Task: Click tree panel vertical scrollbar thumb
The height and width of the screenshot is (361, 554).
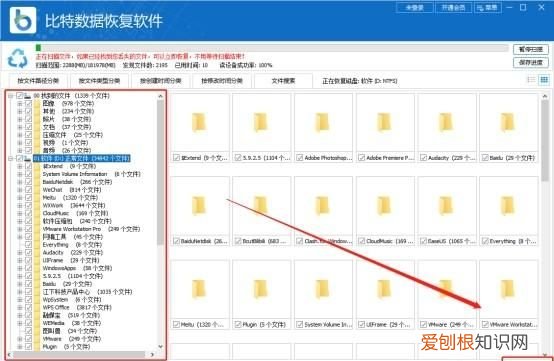Action: click(x=160, y=172)
